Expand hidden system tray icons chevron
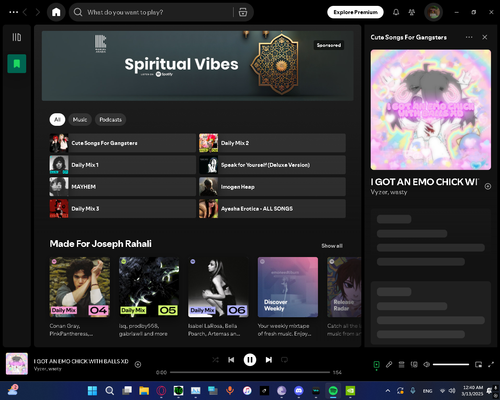 click(388, 391)
